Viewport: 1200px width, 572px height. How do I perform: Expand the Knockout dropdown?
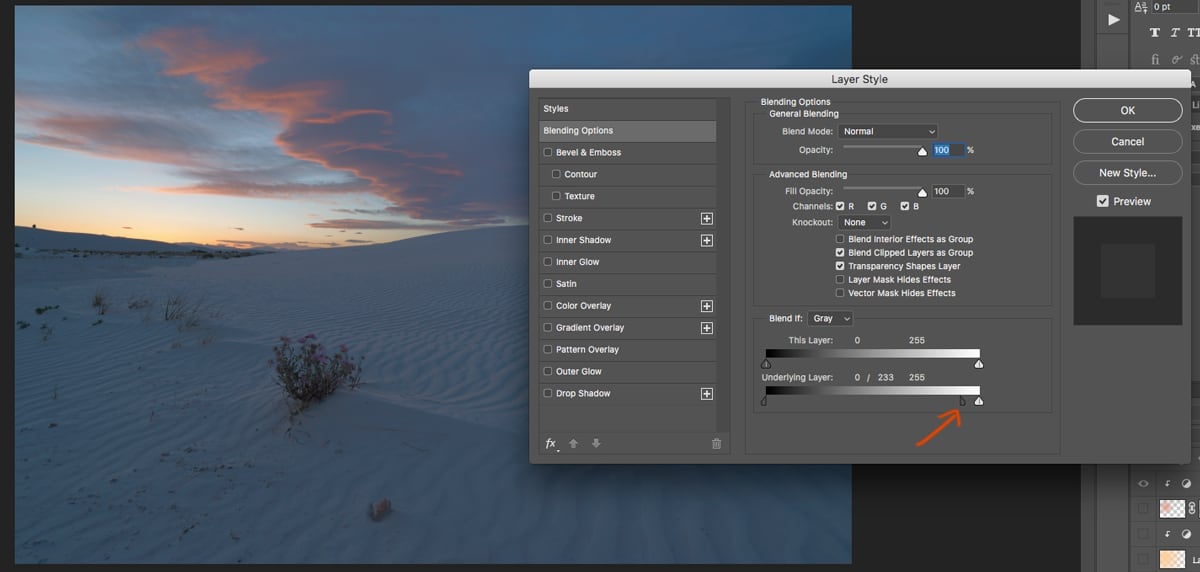(865, 222)
